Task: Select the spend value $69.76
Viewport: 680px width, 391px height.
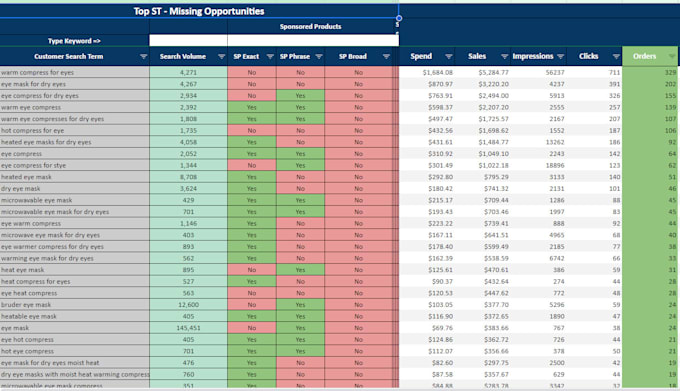Action: [442, 328]
